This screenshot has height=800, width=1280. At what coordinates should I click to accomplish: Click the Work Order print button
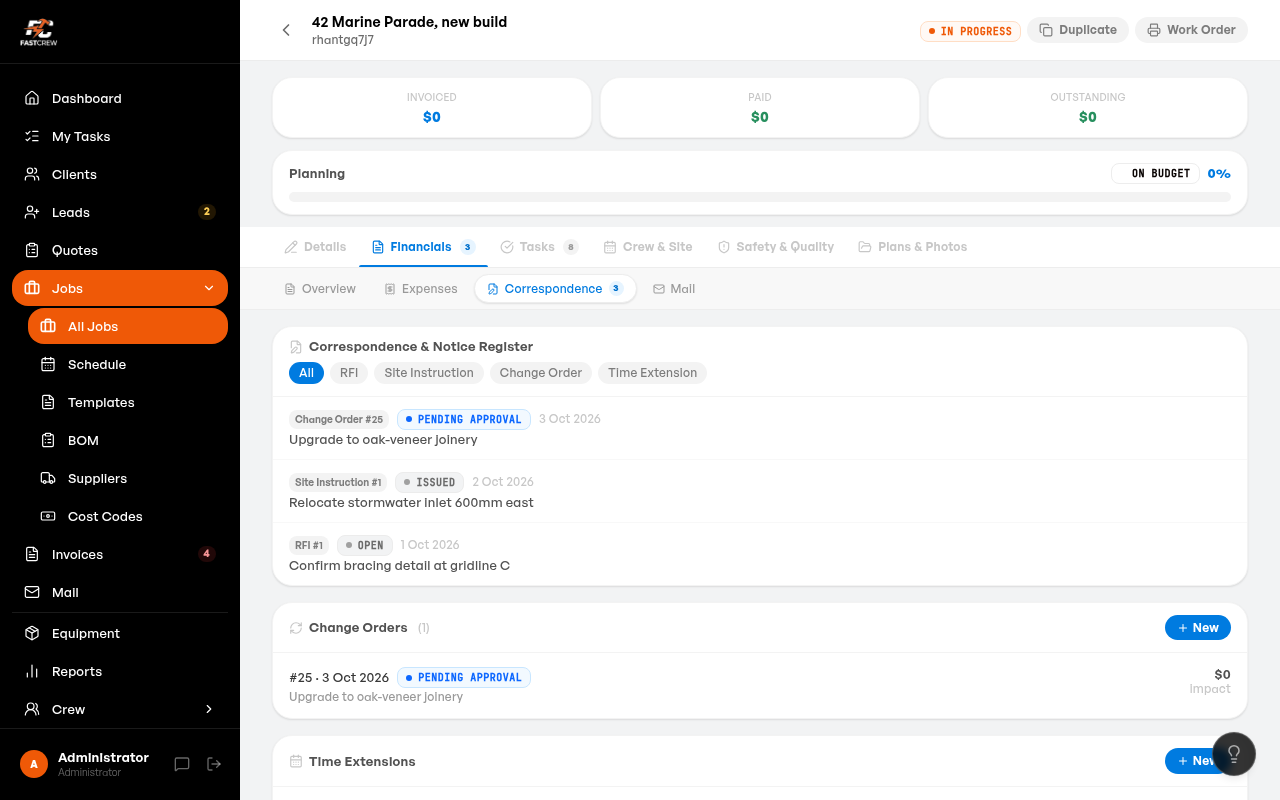coord(1191,30)
